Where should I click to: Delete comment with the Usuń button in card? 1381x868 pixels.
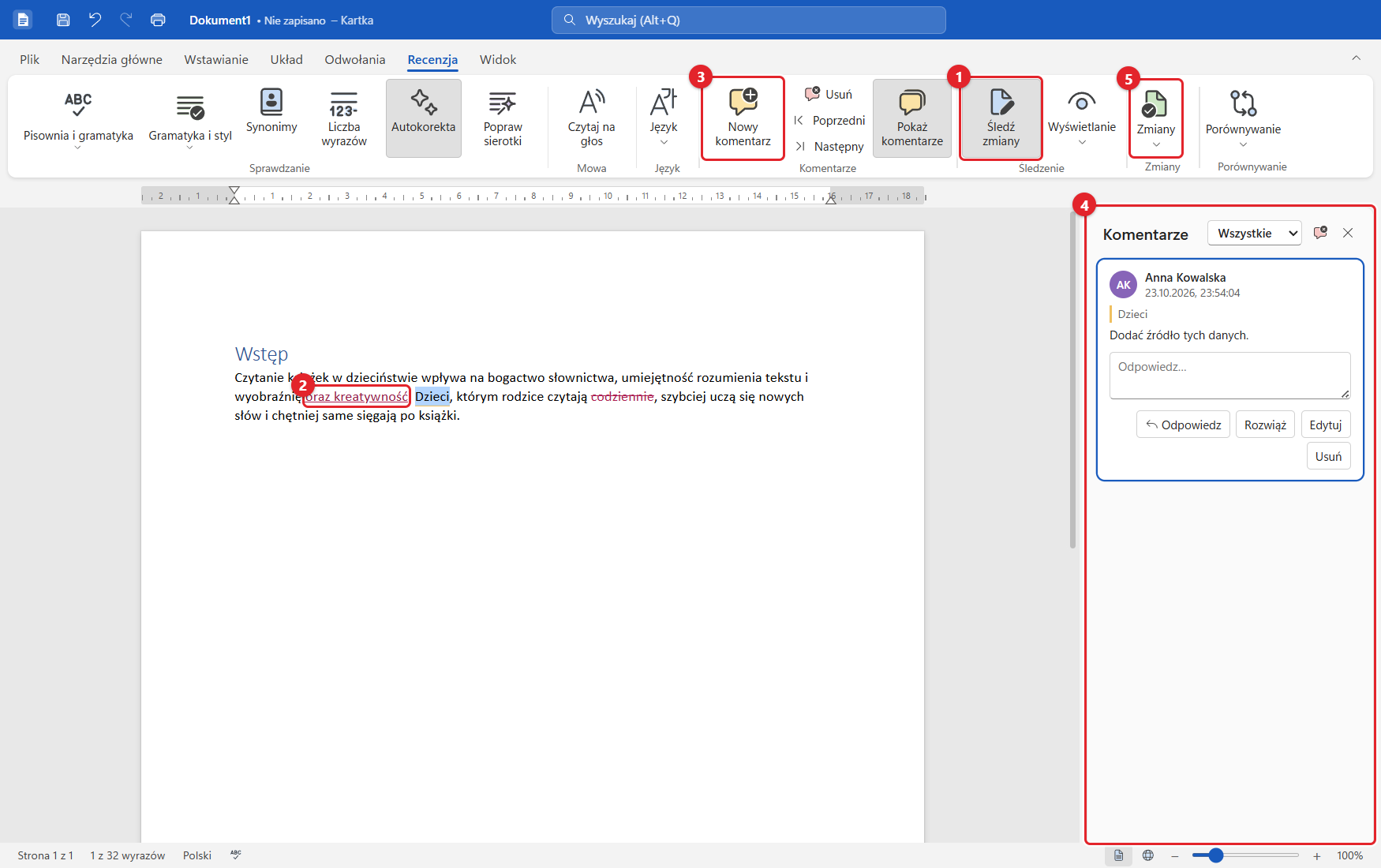pyautogui.click(x=1328, y=456)
